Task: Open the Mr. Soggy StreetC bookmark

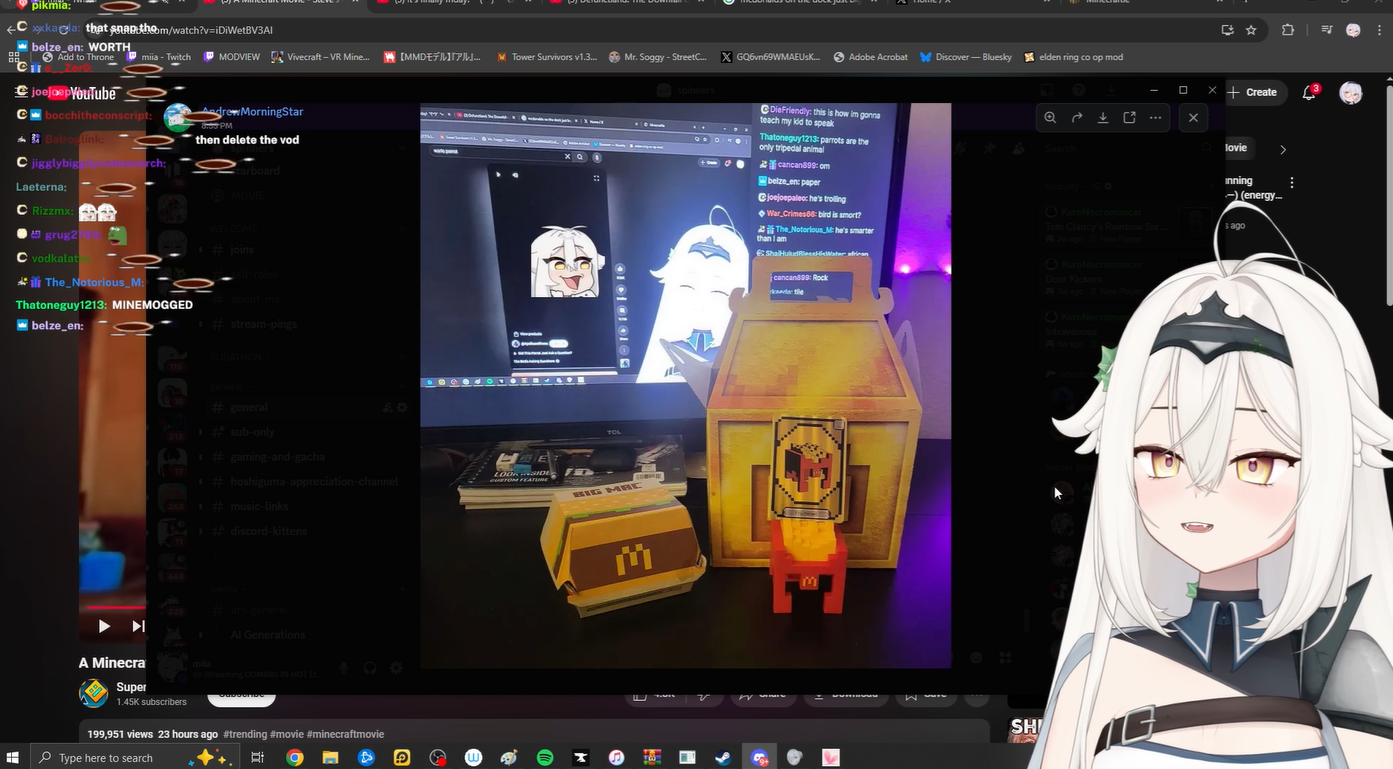Action: point(658,57)
